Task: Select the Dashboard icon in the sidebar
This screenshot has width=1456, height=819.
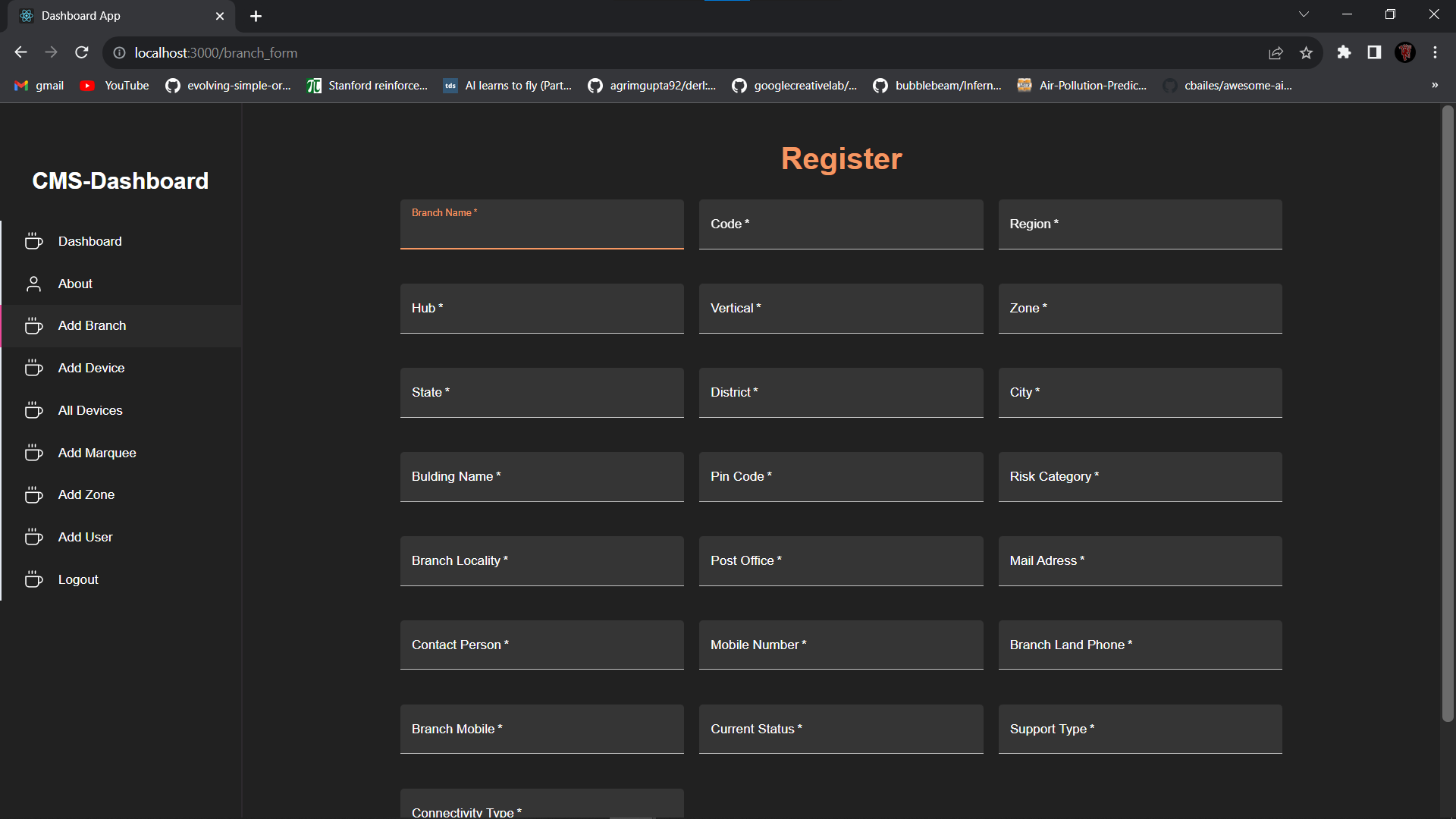Action: pyautogui.click(x=33, y=241)
